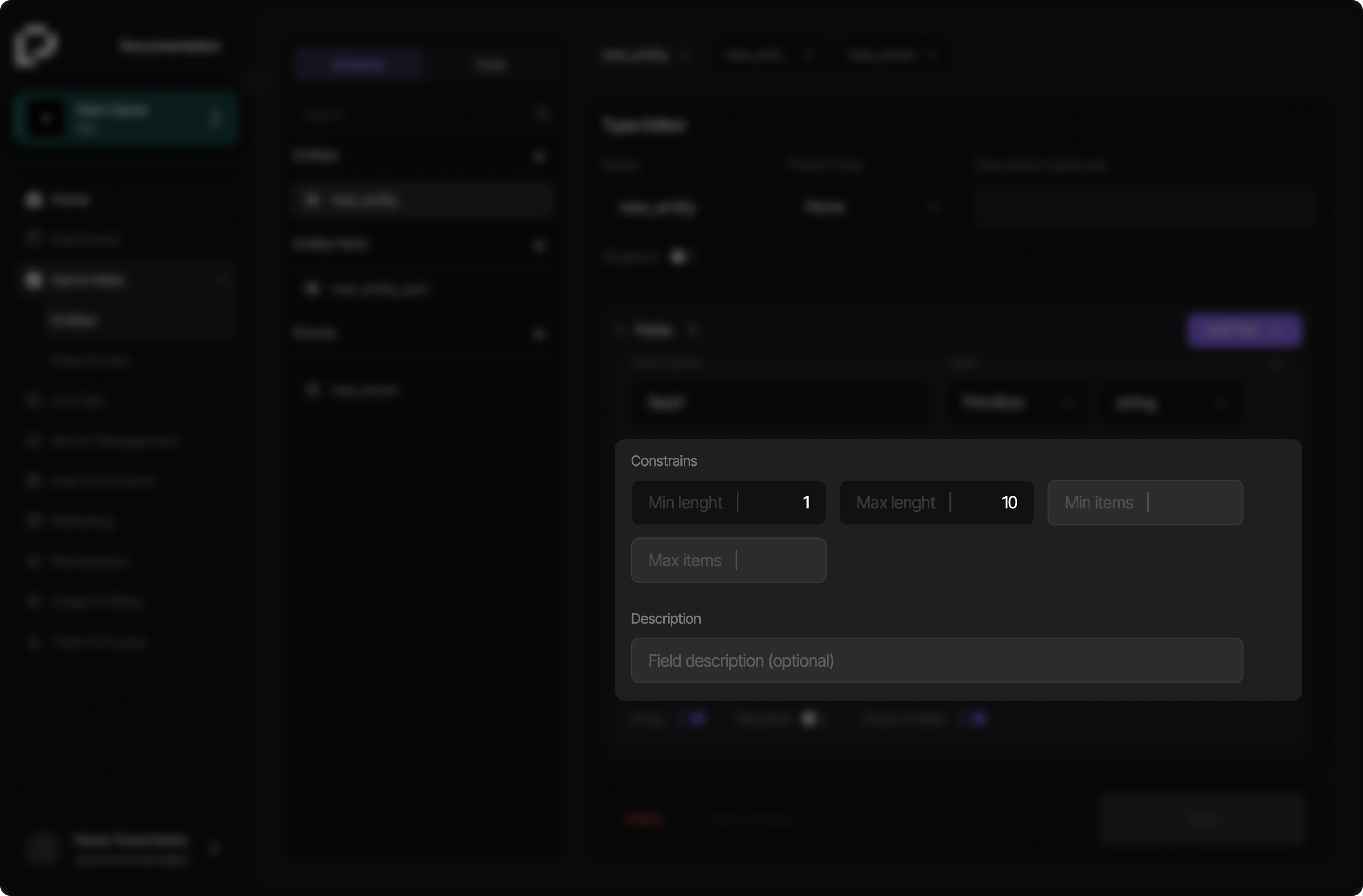1363x896 pixels.
Task: Click the app logo in the top-left corner
Action: (35, 46)
